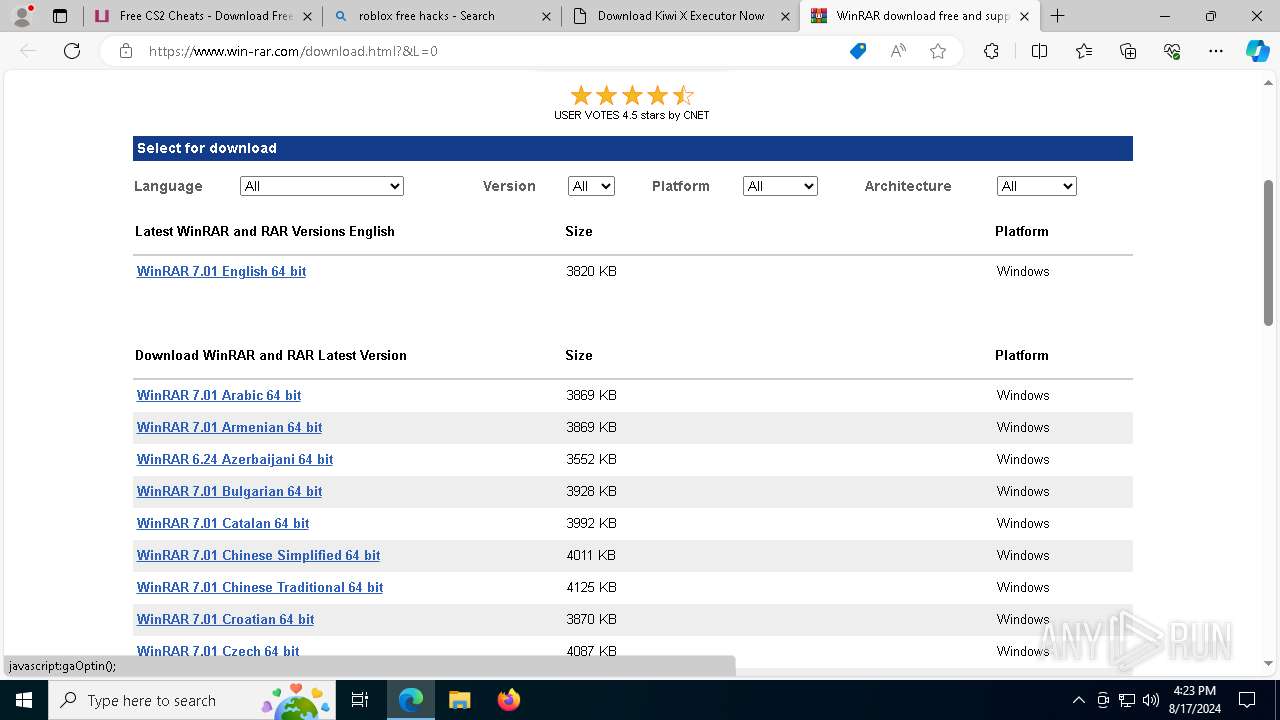Click the 4011 KB size value

[591, 555]
